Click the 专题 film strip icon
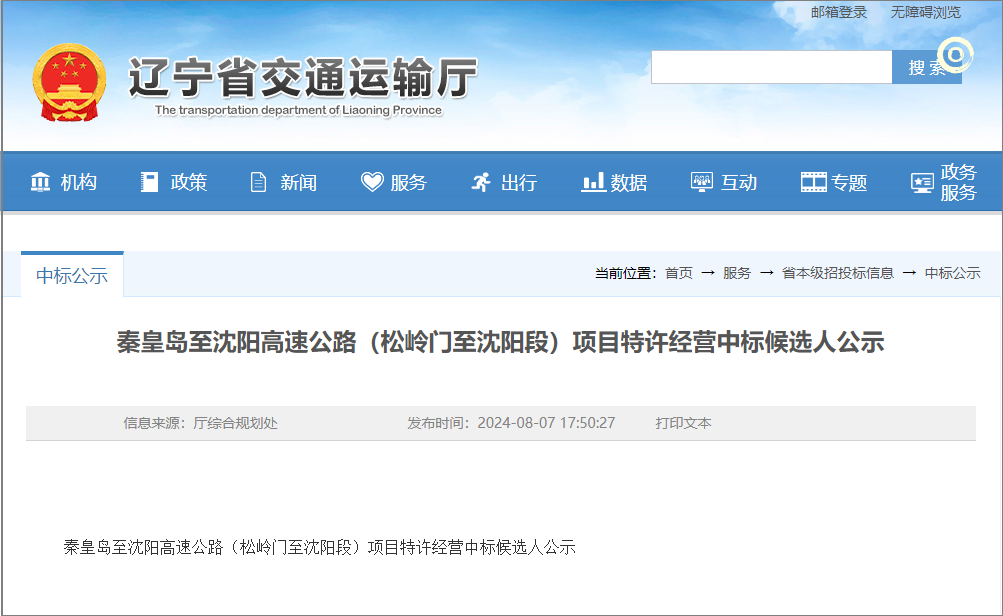 pyautogui.click(x=814, y=182)
